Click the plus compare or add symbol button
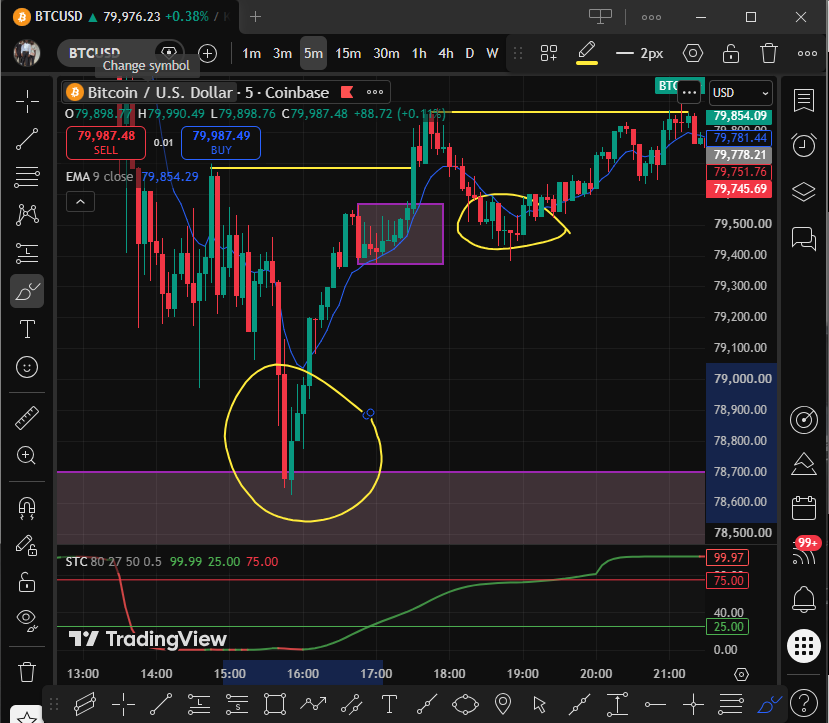 [x=207, y=53]
